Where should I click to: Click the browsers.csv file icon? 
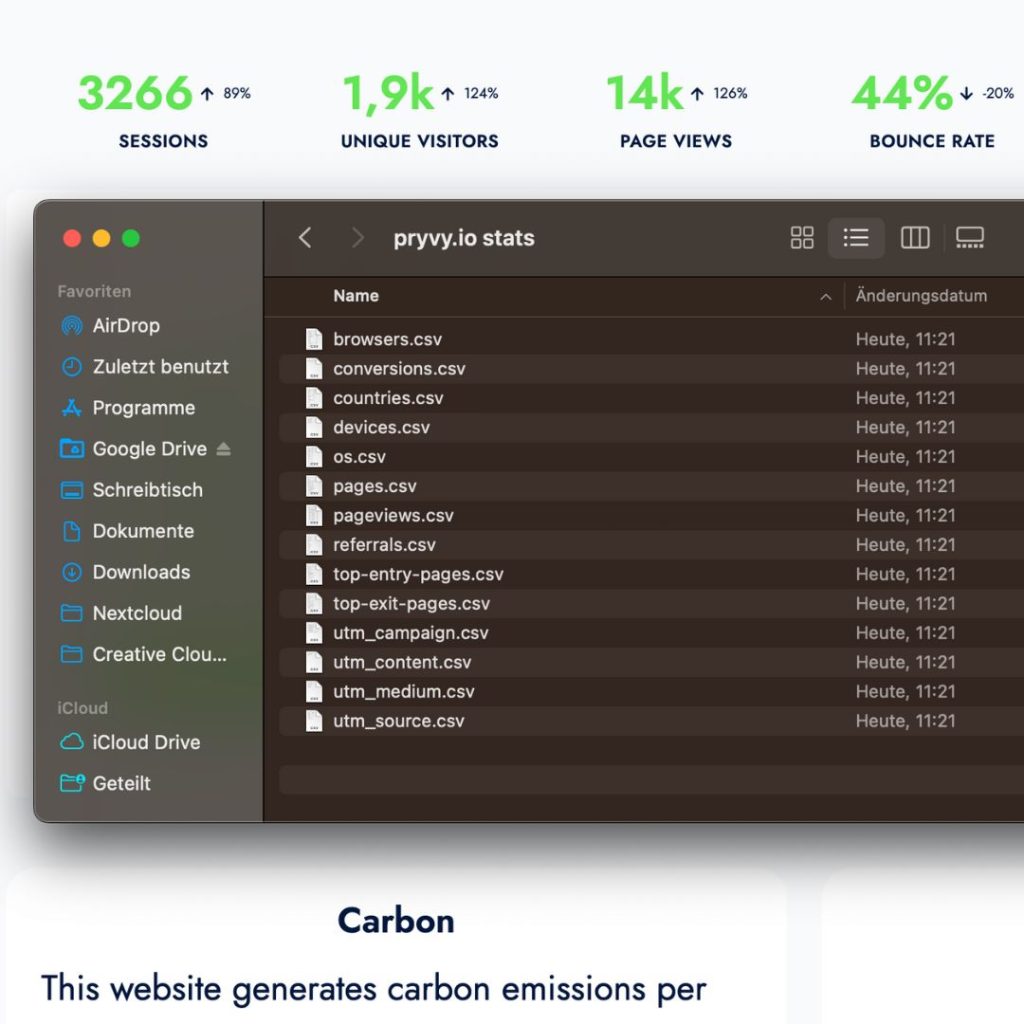(x=314, y=339)
